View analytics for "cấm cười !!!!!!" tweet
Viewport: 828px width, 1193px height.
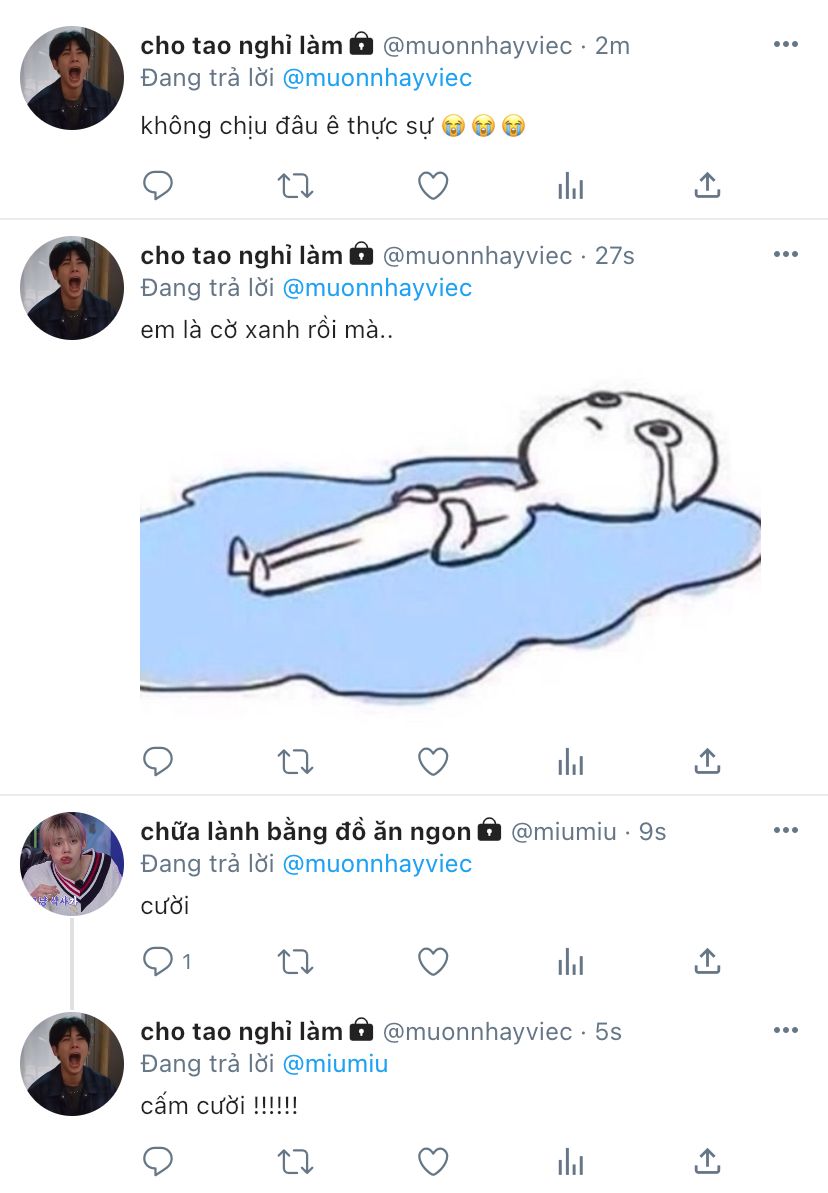[570, 1162]
